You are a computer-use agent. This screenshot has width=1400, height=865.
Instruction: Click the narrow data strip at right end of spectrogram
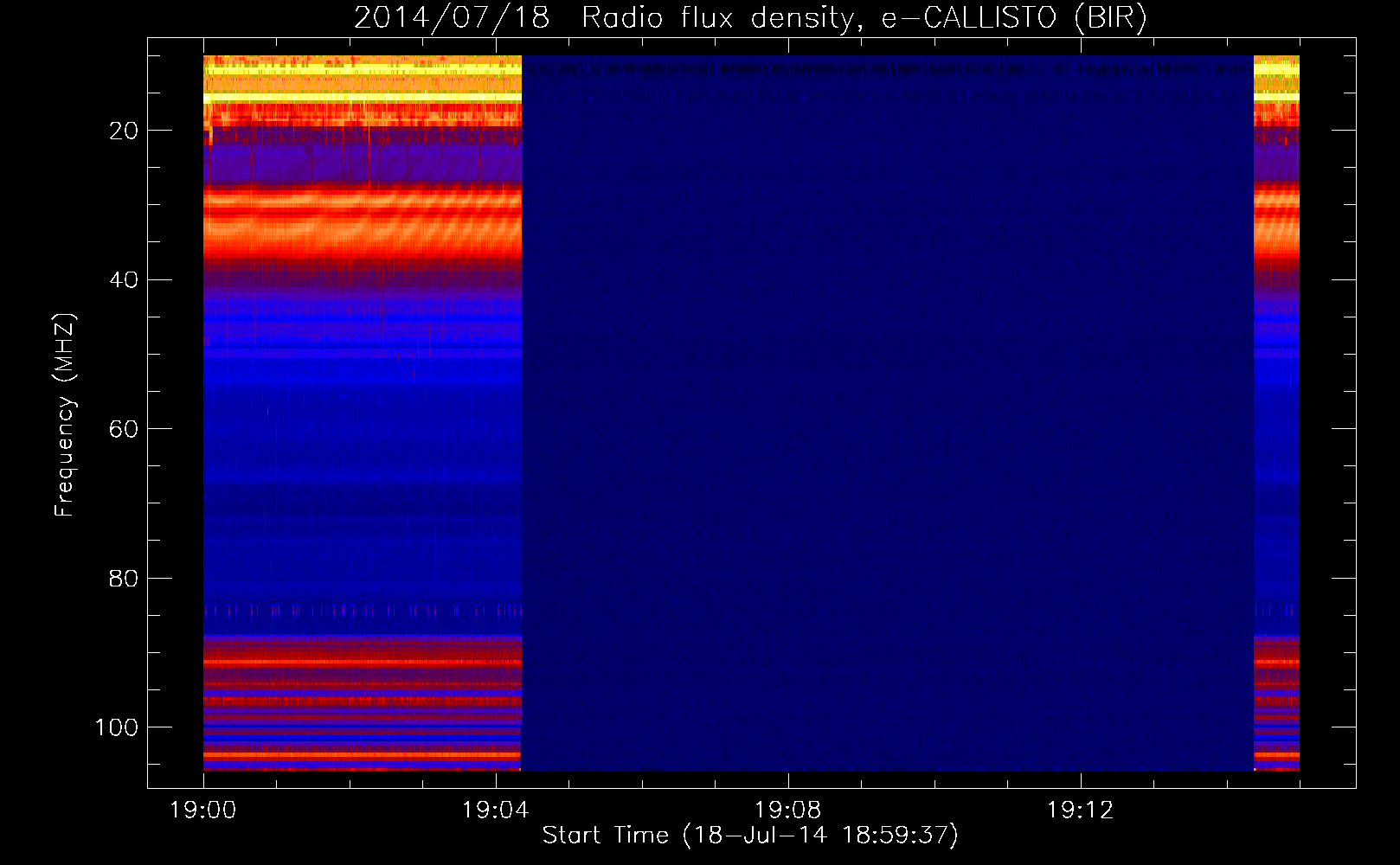[1276, 413]
